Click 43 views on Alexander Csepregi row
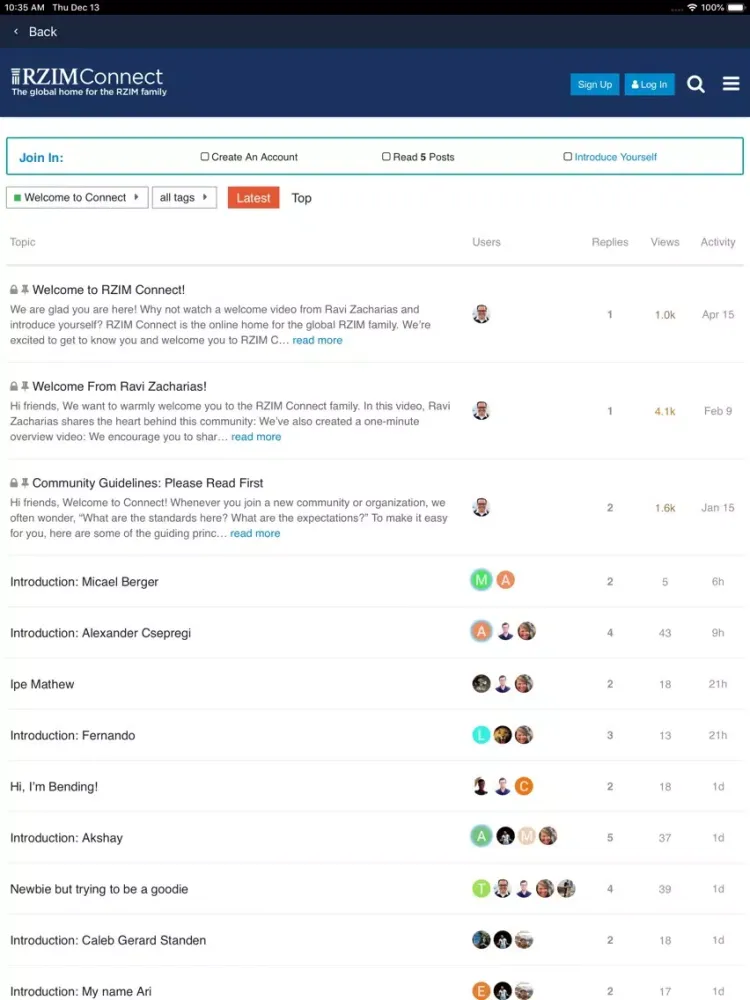This screenshot has height=1000, width=750. (x=665, y=633)
